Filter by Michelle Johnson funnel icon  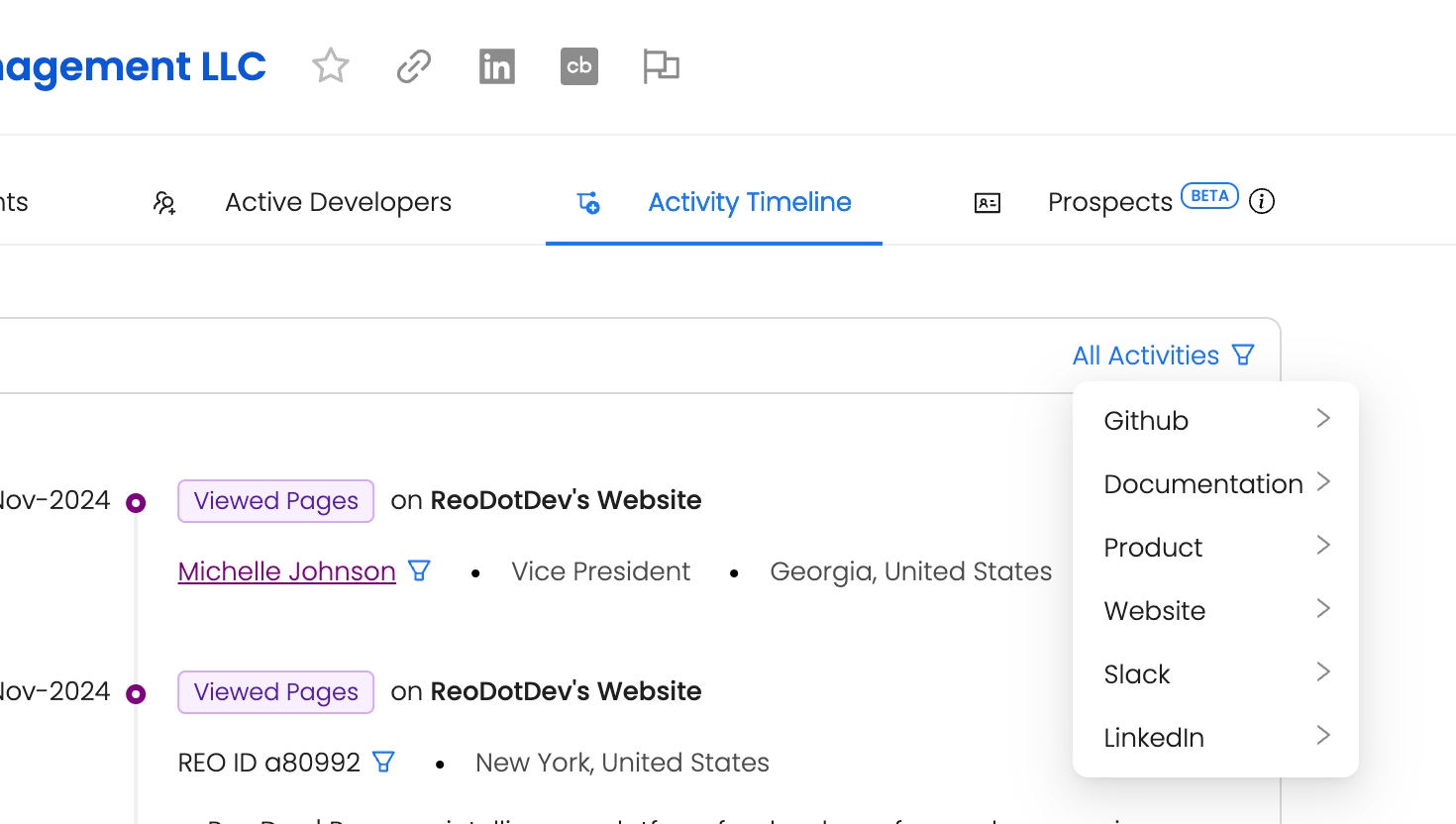point(420,570)
